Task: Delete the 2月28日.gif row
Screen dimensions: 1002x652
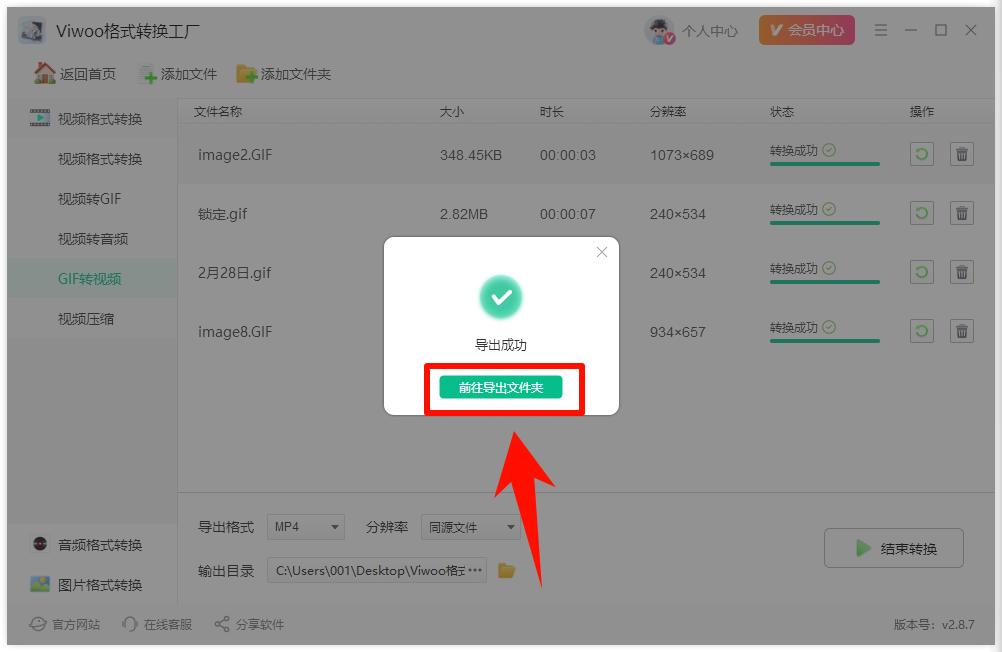Action: pos(962,272)
